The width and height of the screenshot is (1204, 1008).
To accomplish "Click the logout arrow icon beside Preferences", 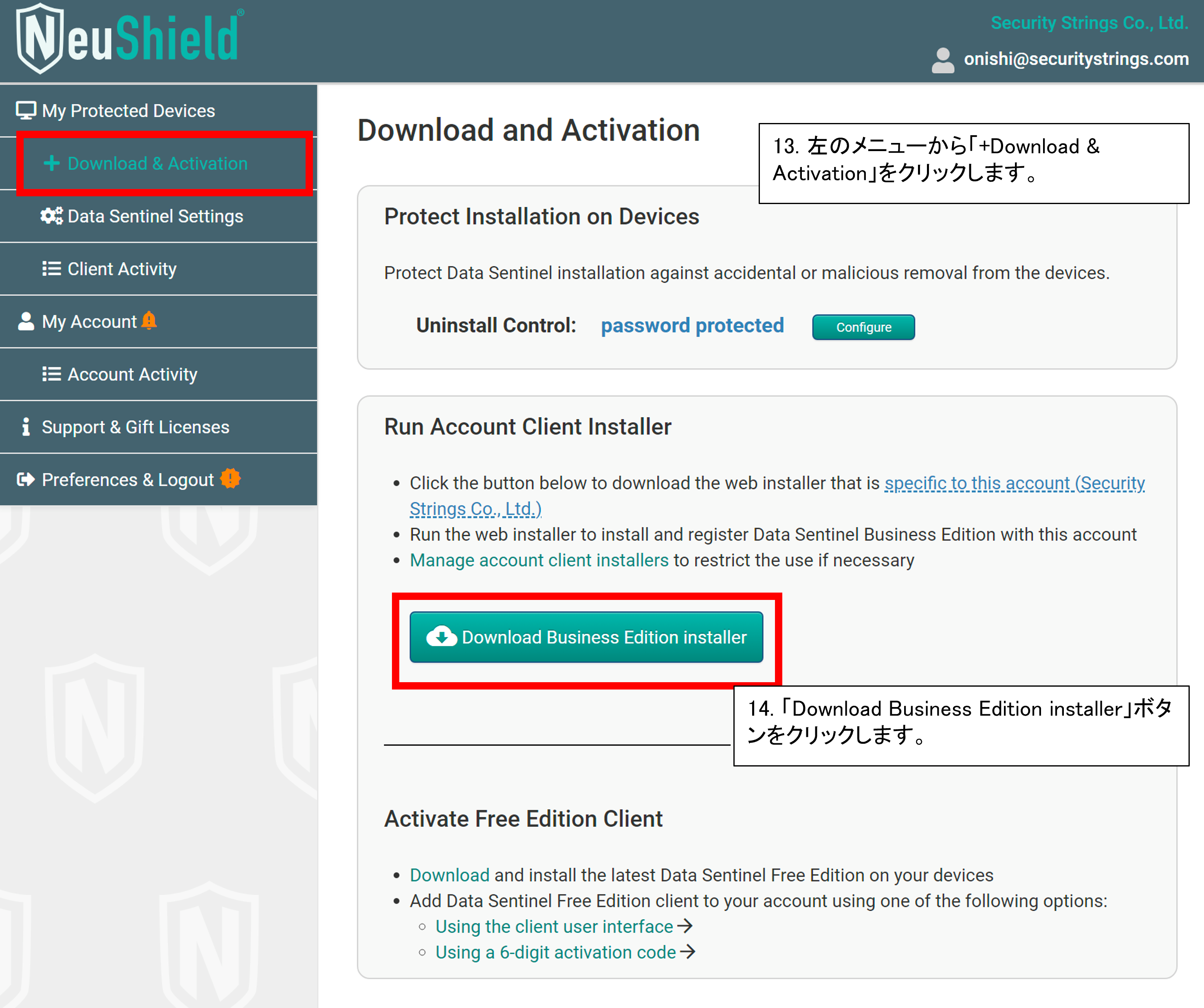I will [26, 480].
